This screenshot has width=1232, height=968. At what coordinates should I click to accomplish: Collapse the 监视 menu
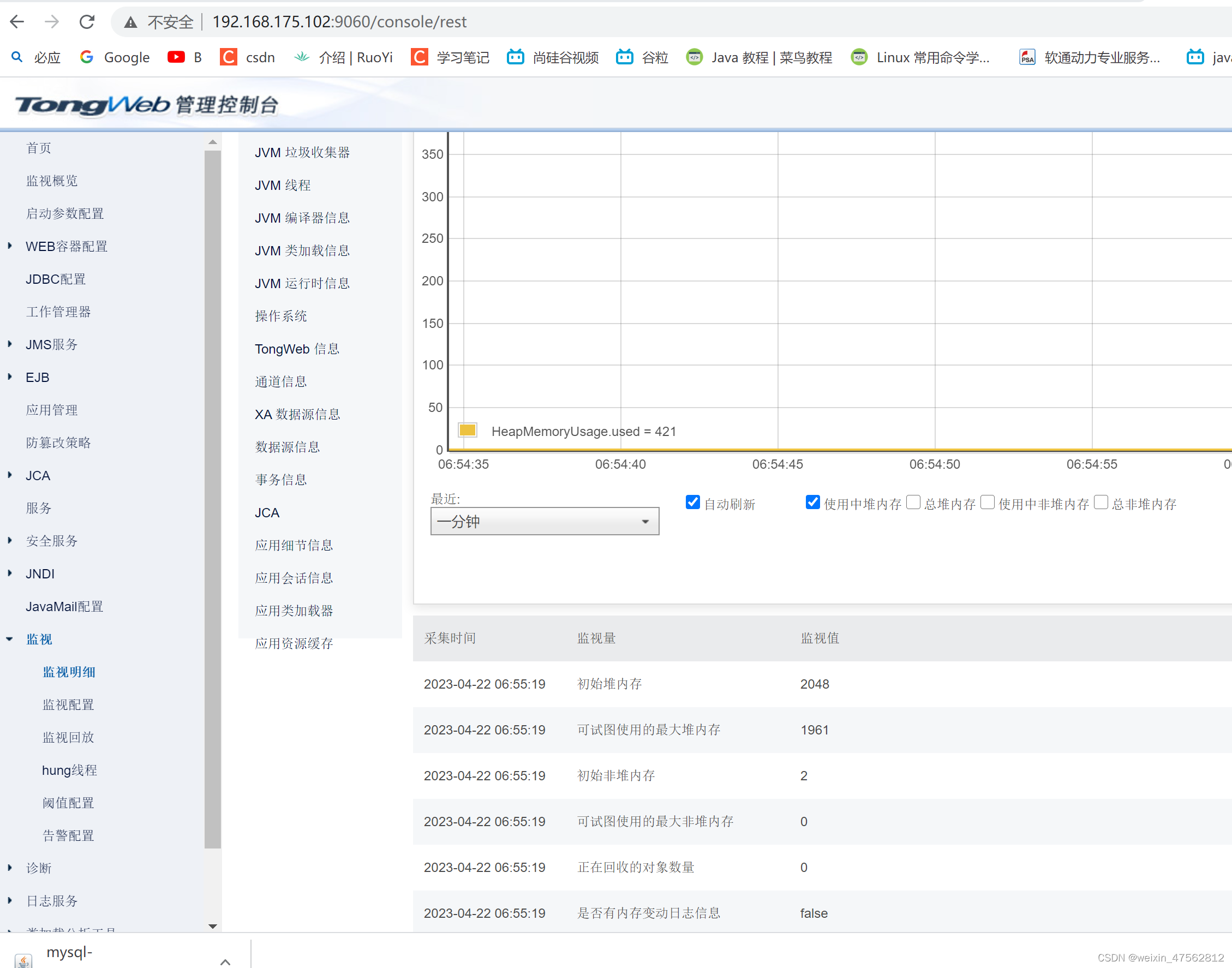[10, 639]
